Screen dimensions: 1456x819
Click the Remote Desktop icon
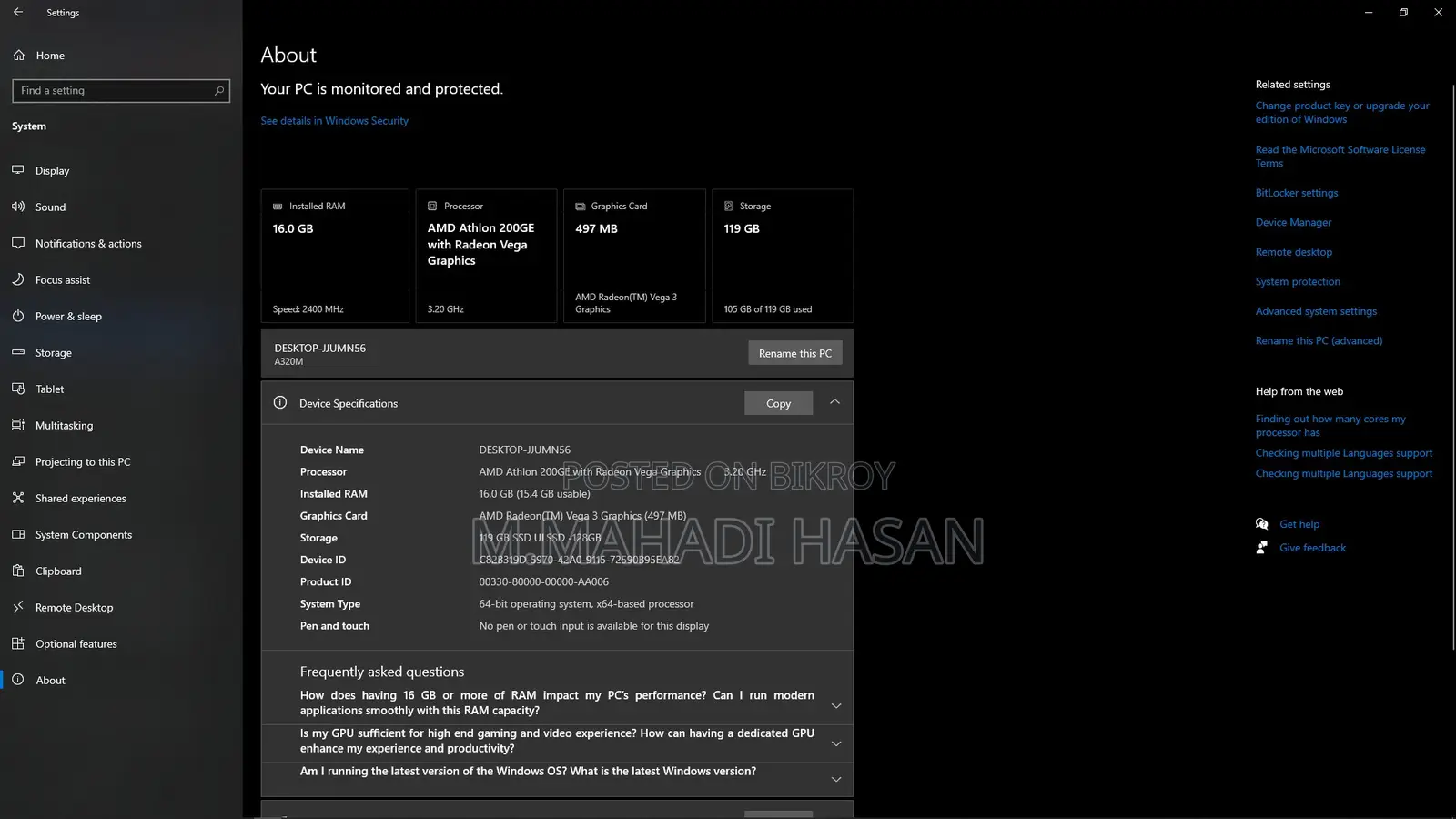click(x=18, y=607)
